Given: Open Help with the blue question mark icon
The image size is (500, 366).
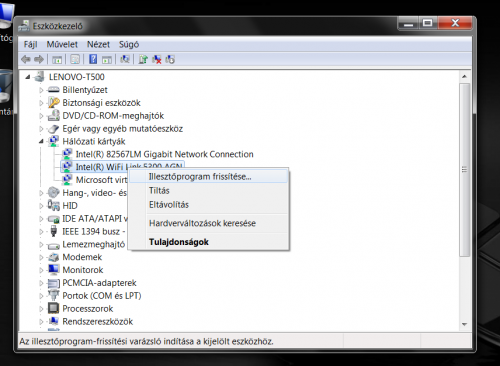Looking at the screenshot, I should [x=93, y=59].
